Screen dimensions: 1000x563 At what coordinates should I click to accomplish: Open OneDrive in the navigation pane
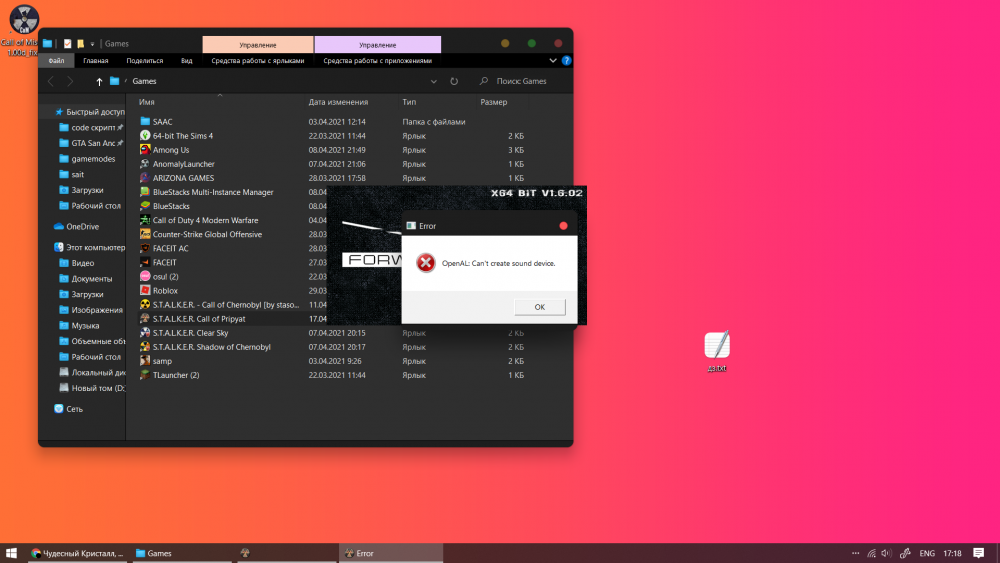pyautogui.click(x=82, y=226)
